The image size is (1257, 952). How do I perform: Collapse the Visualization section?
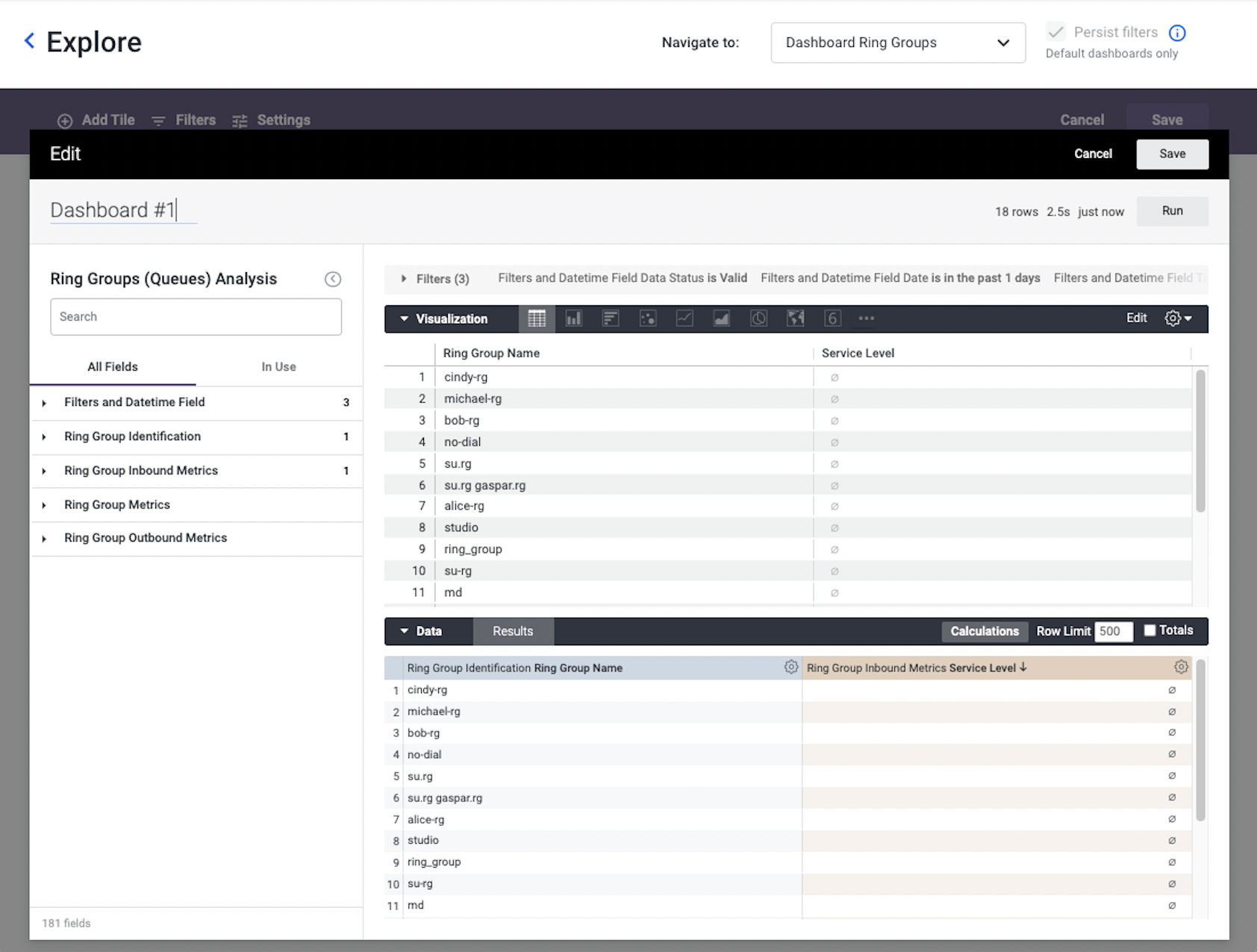click(x=404, y=319)
